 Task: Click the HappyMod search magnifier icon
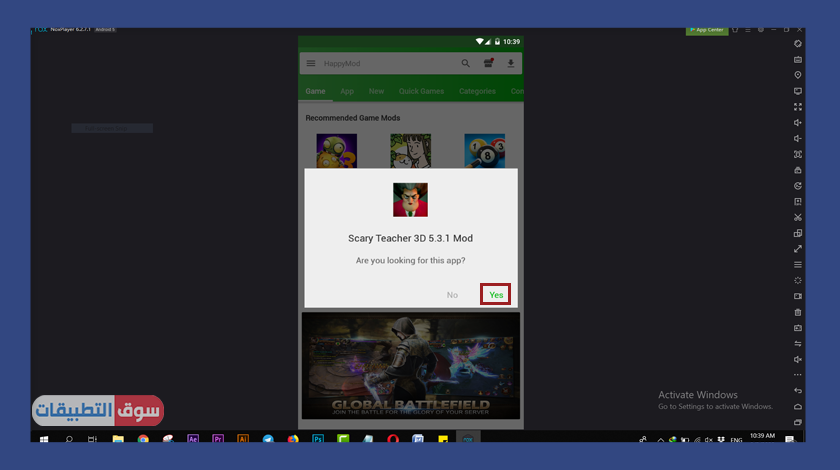[466, 63]
